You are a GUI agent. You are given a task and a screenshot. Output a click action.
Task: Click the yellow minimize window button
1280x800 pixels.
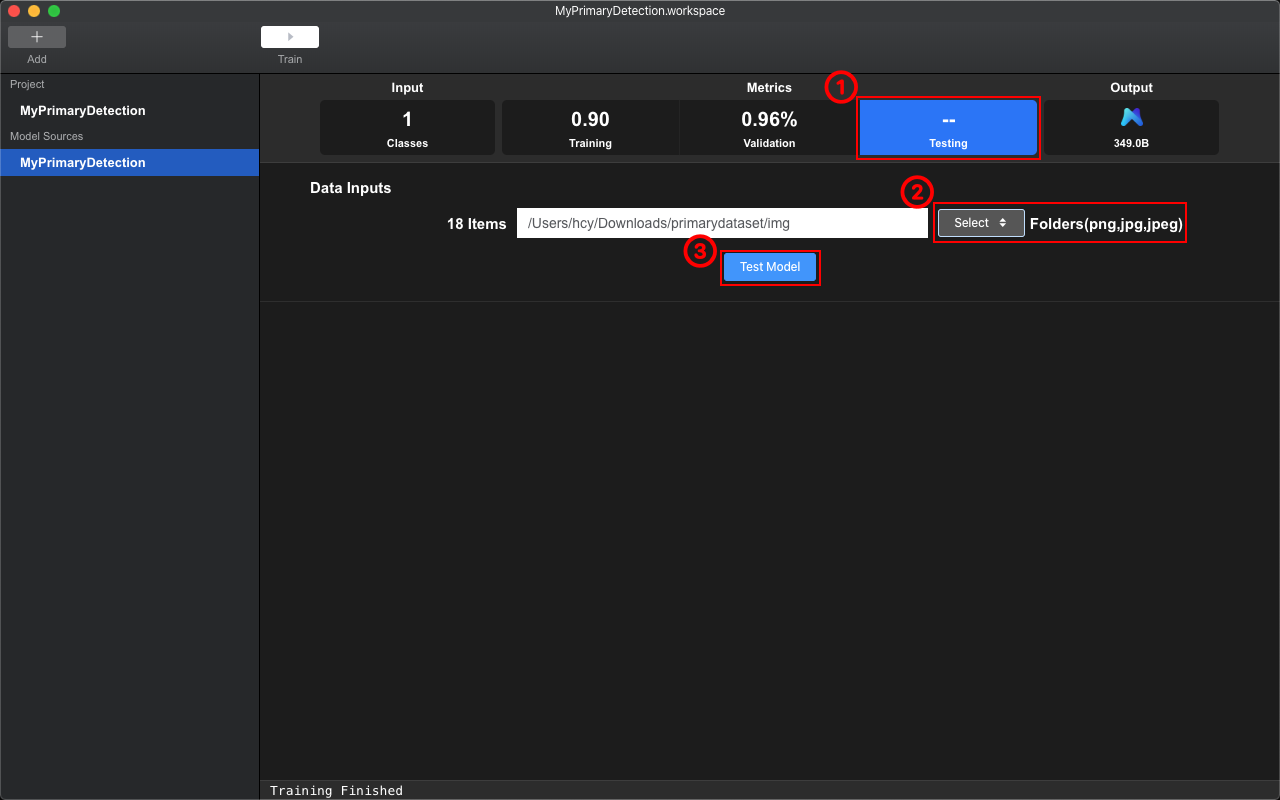coord(34,11)
